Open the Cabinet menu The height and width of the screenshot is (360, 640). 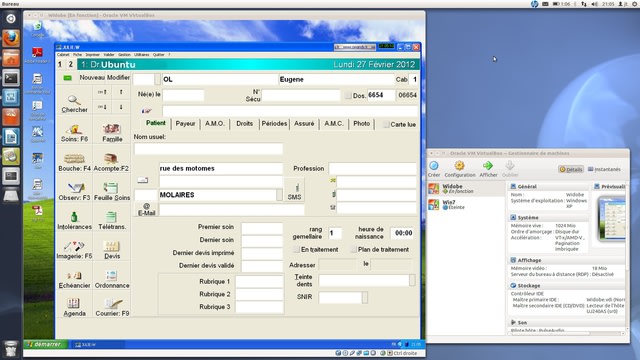pos(63,55)
